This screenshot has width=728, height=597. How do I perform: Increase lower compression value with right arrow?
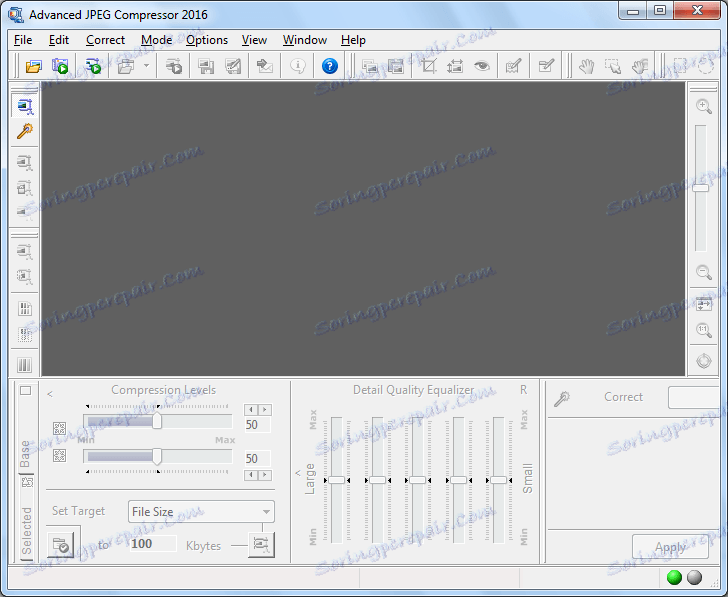[265, 475]
